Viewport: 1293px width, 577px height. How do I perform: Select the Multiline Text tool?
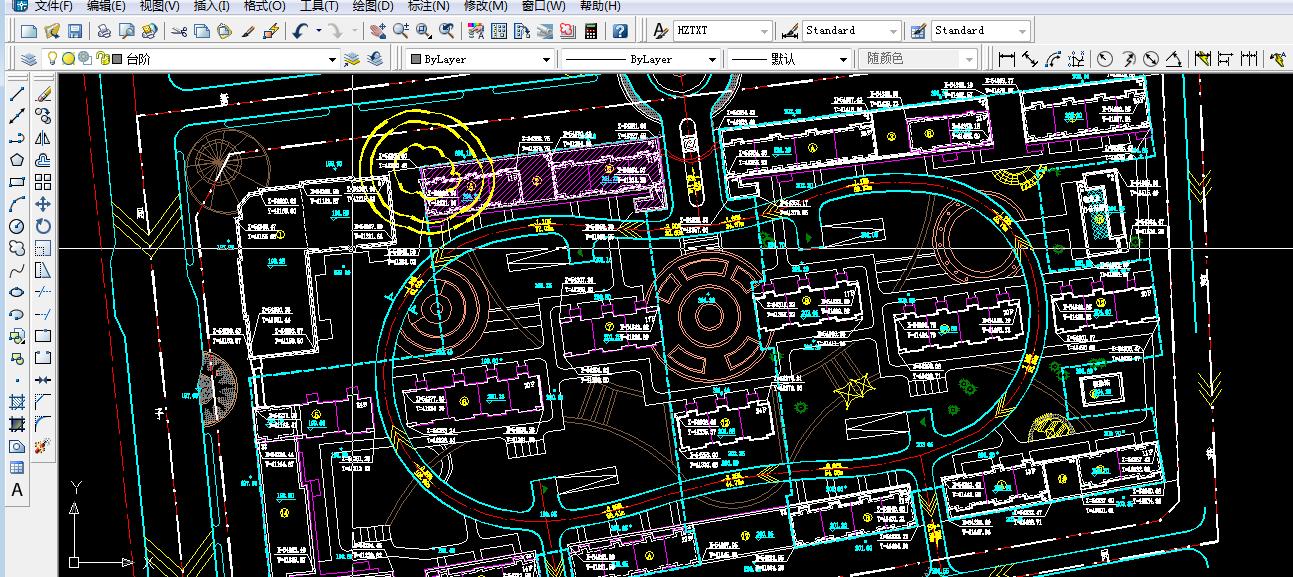coord(17,490)
